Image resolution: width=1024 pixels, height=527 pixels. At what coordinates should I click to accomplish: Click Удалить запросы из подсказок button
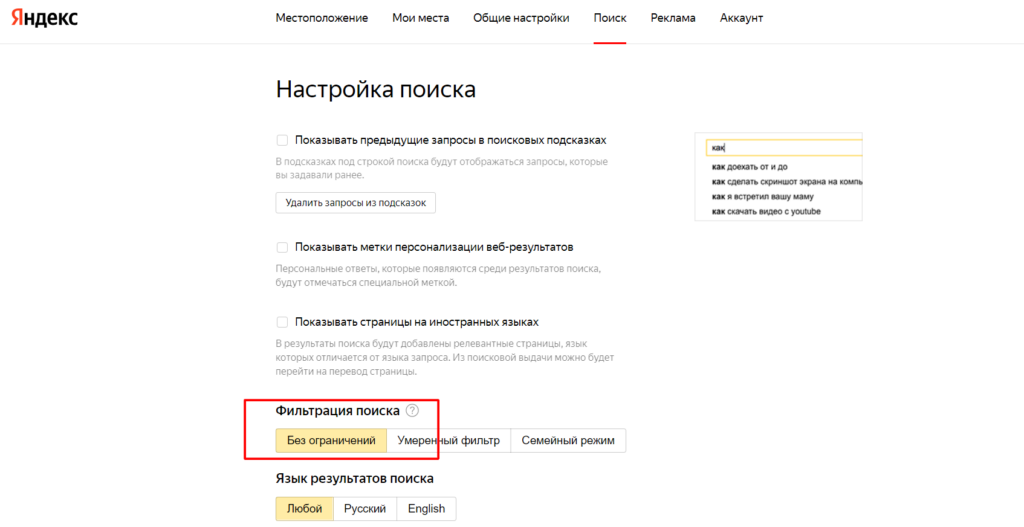(x=355, y=202)
